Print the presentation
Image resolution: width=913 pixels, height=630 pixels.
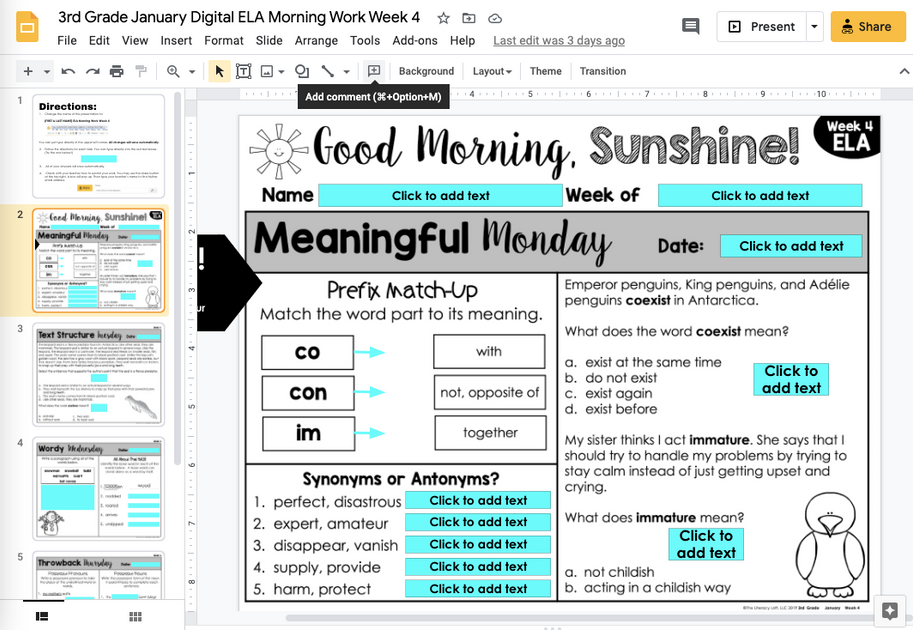[117, 71]
